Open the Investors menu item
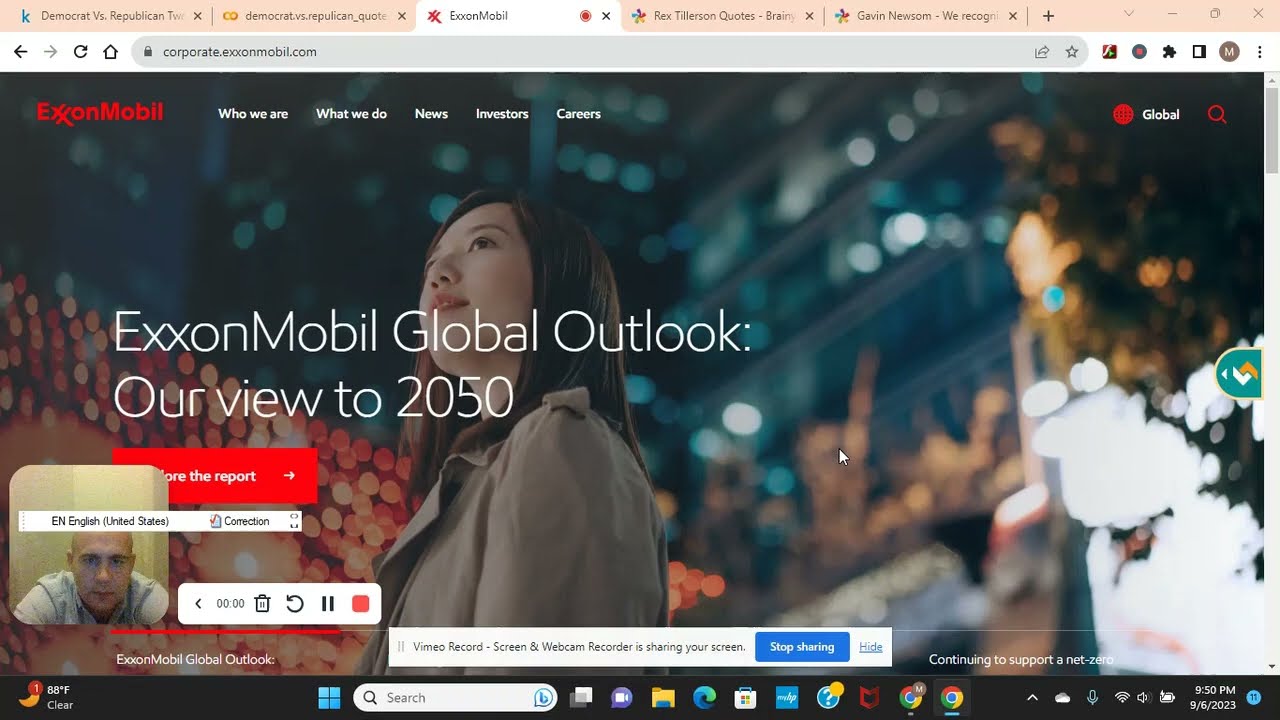Image resolution: width=1280 pixels, height=720 pixels. tap(502, 114)
